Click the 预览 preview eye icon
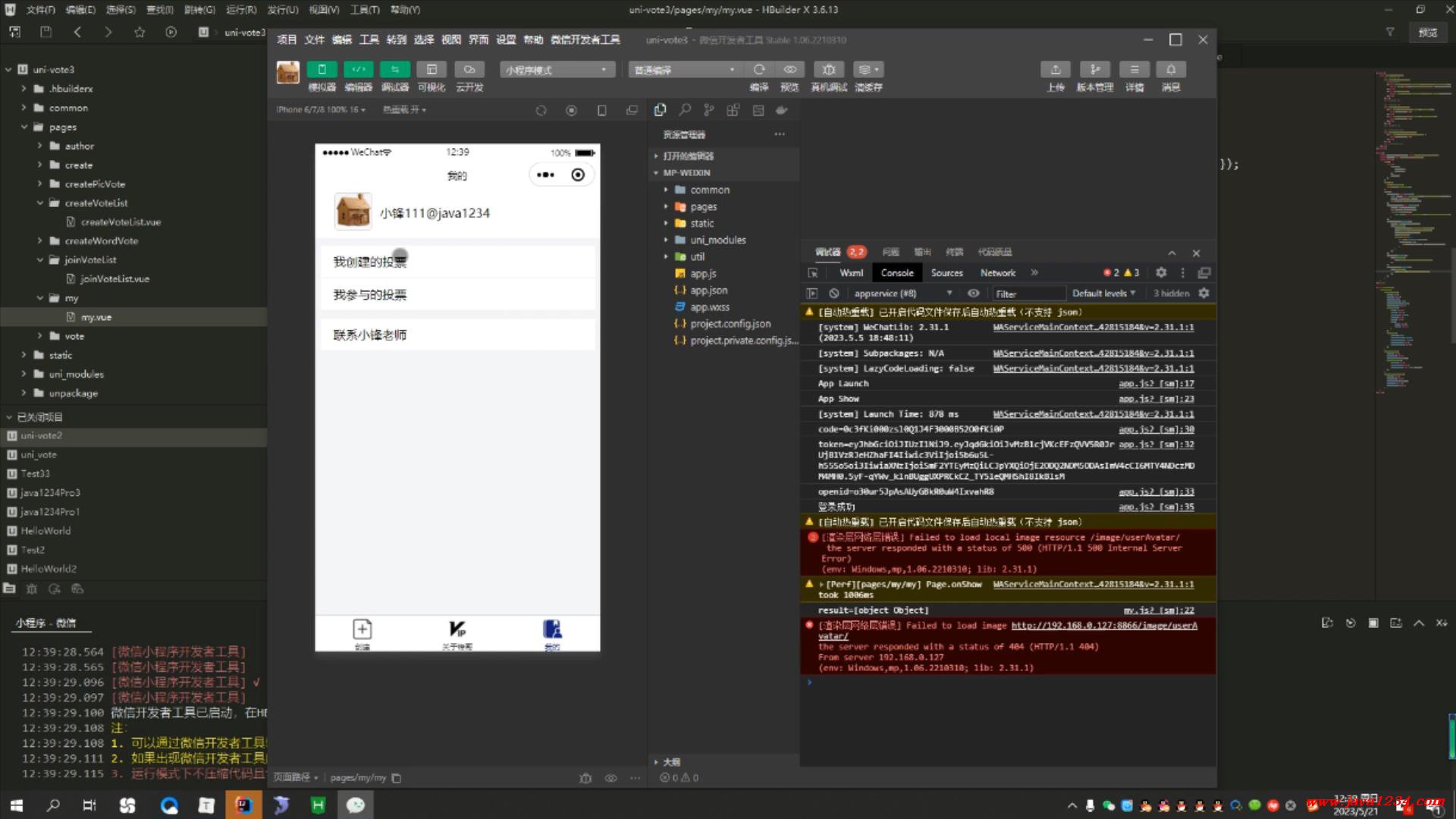Image resolution: width=1456 pixels, height=819 pixels. coord(790,69)
